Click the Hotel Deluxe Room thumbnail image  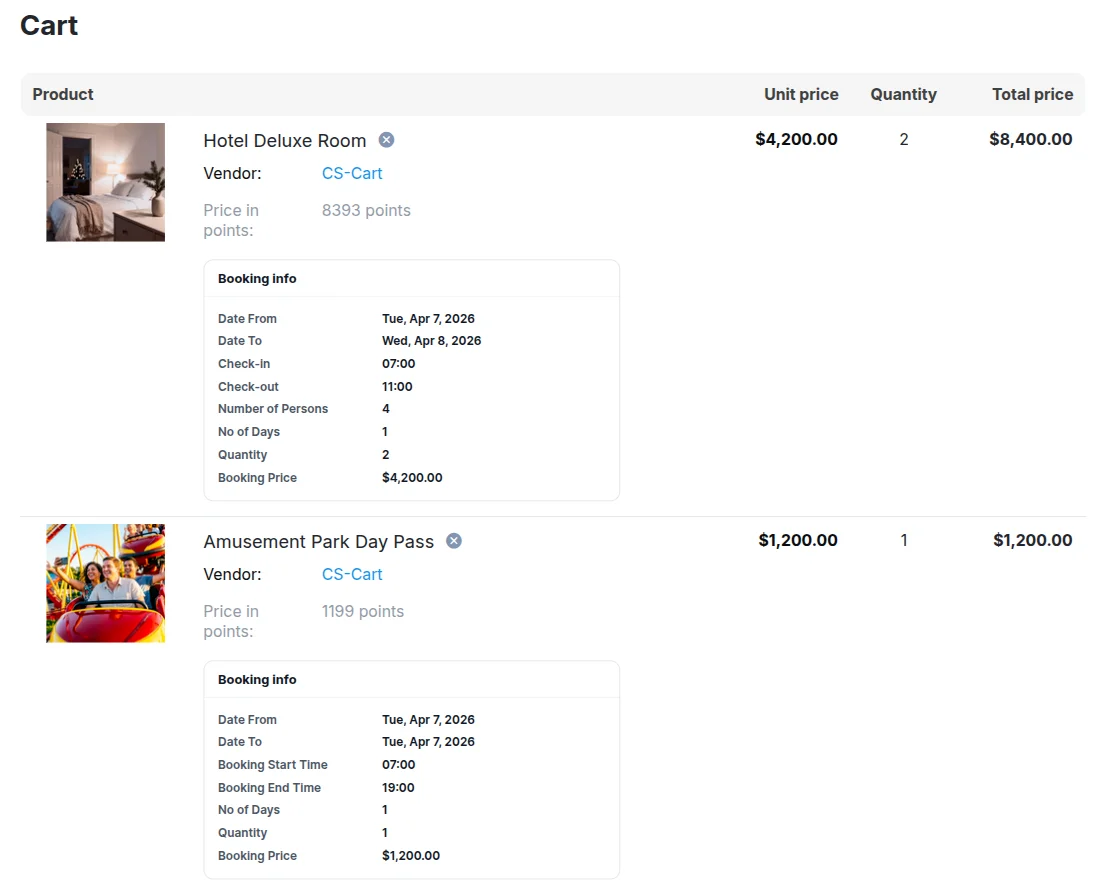pyautogui.click(x=105, y=182)
